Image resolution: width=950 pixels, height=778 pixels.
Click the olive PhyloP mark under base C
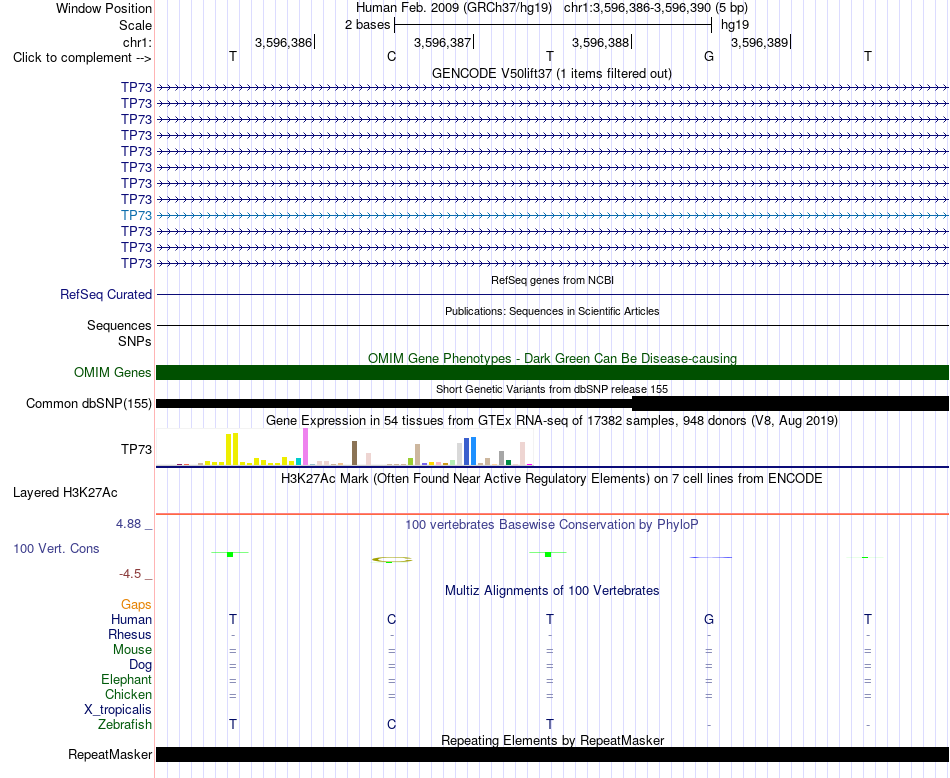(x=391, y=560)
